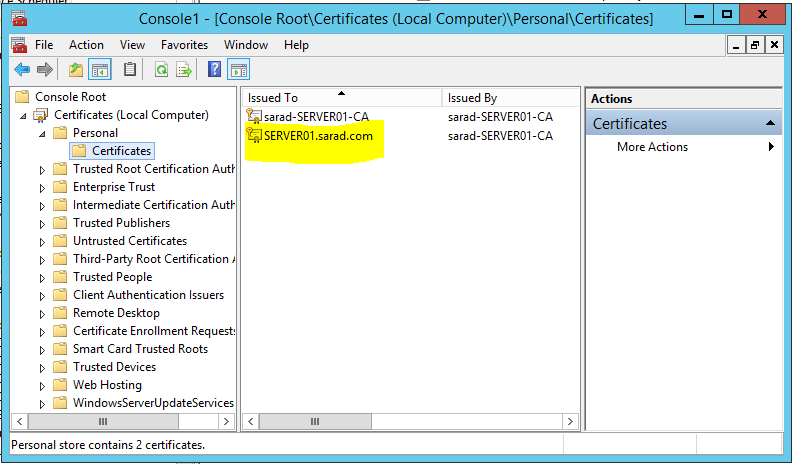Image resolution: width=795 pixels, height=464 pixels.
Task: Sort by the Issued By column header
Action: [x=511, y=97]
